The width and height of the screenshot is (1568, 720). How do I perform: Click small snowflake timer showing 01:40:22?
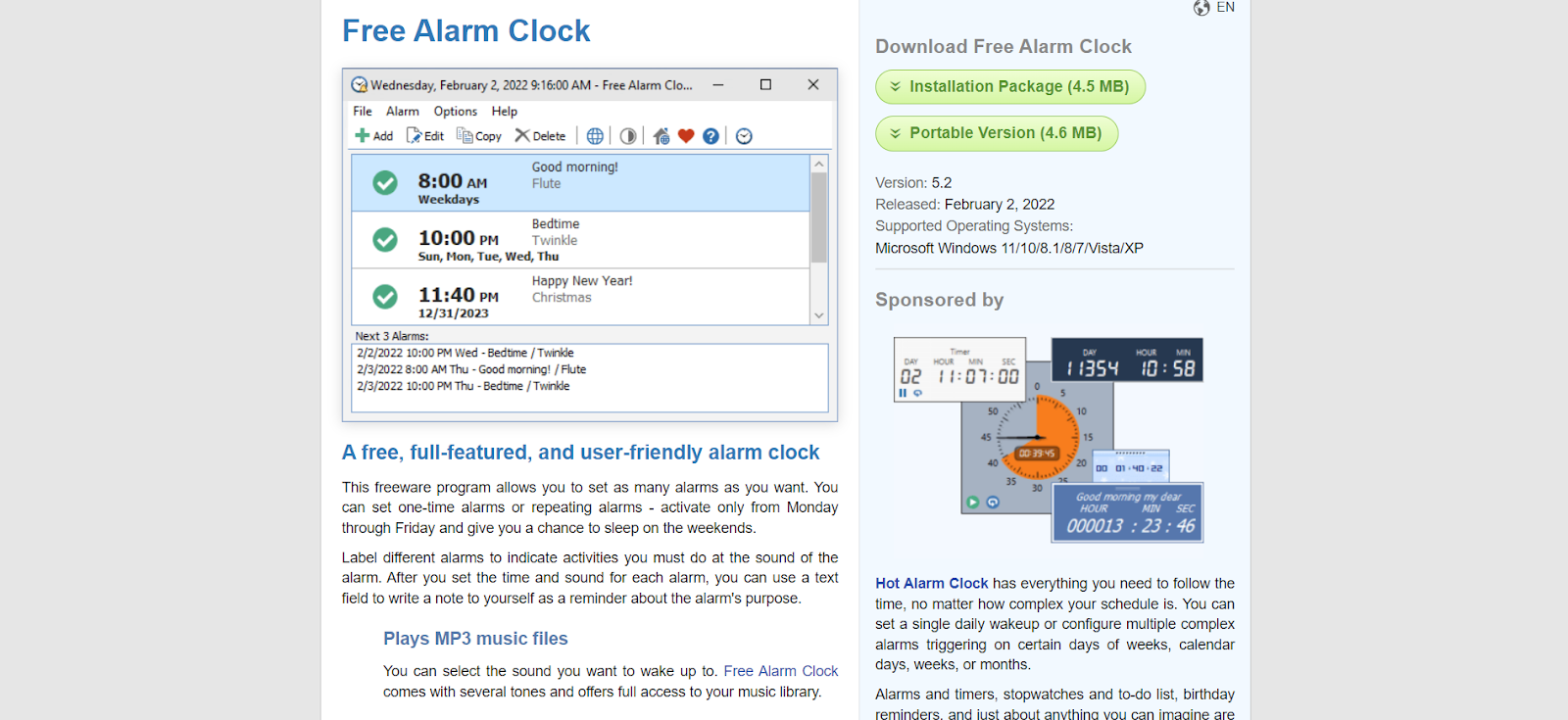1131,465
